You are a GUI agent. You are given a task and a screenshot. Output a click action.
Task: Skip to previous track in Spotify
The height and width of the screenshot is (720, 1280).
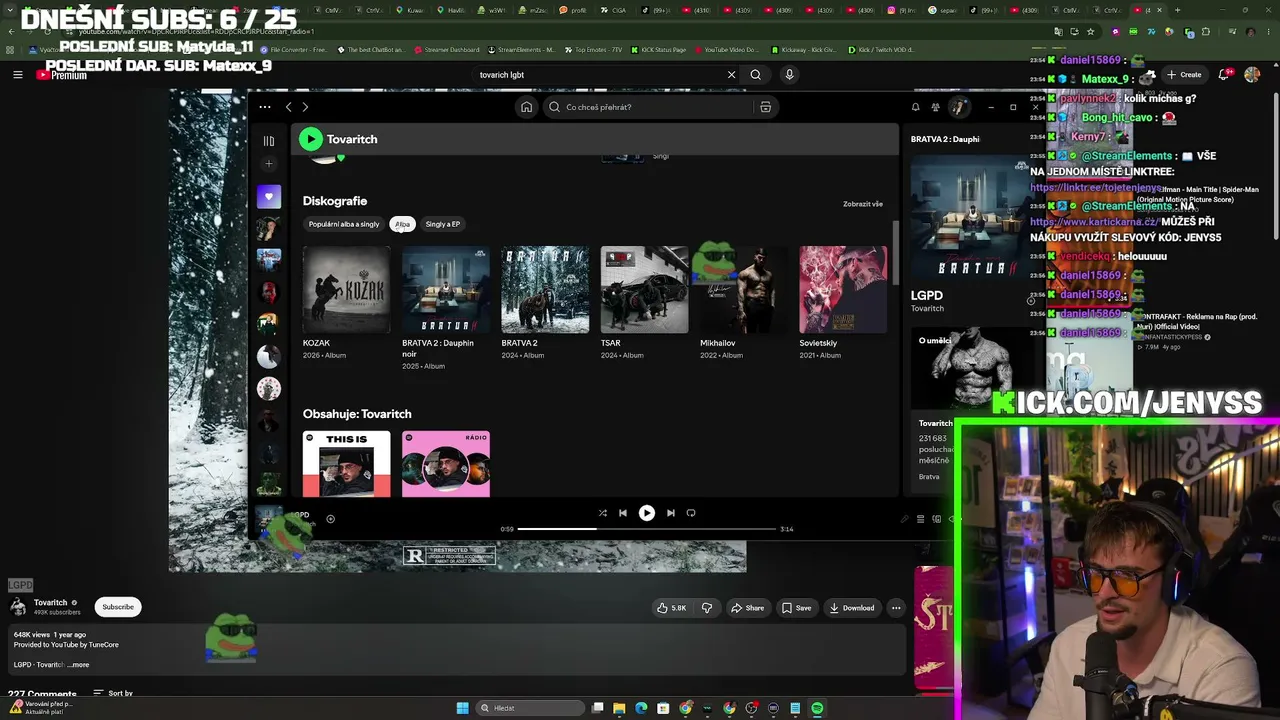coord(623,513)
